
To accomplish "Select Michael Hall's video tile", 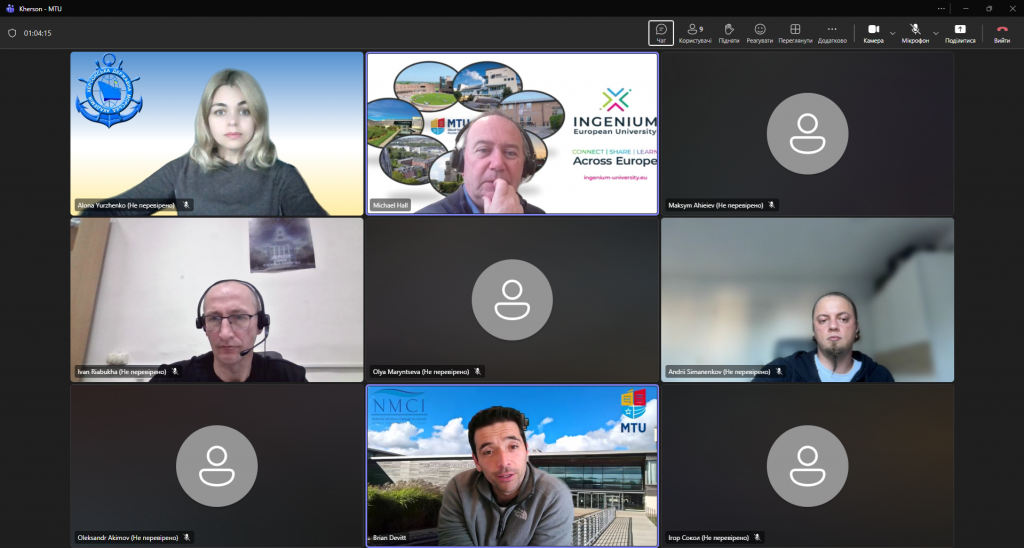I will 512,133.
